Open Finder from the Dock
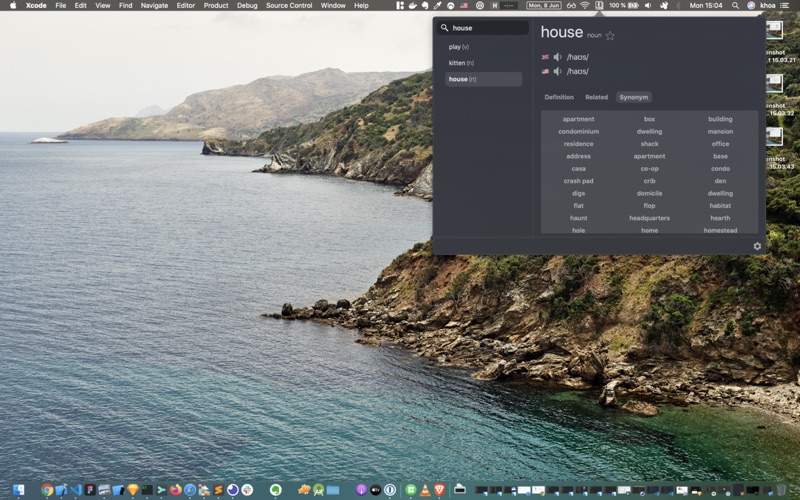 (18, 490)
